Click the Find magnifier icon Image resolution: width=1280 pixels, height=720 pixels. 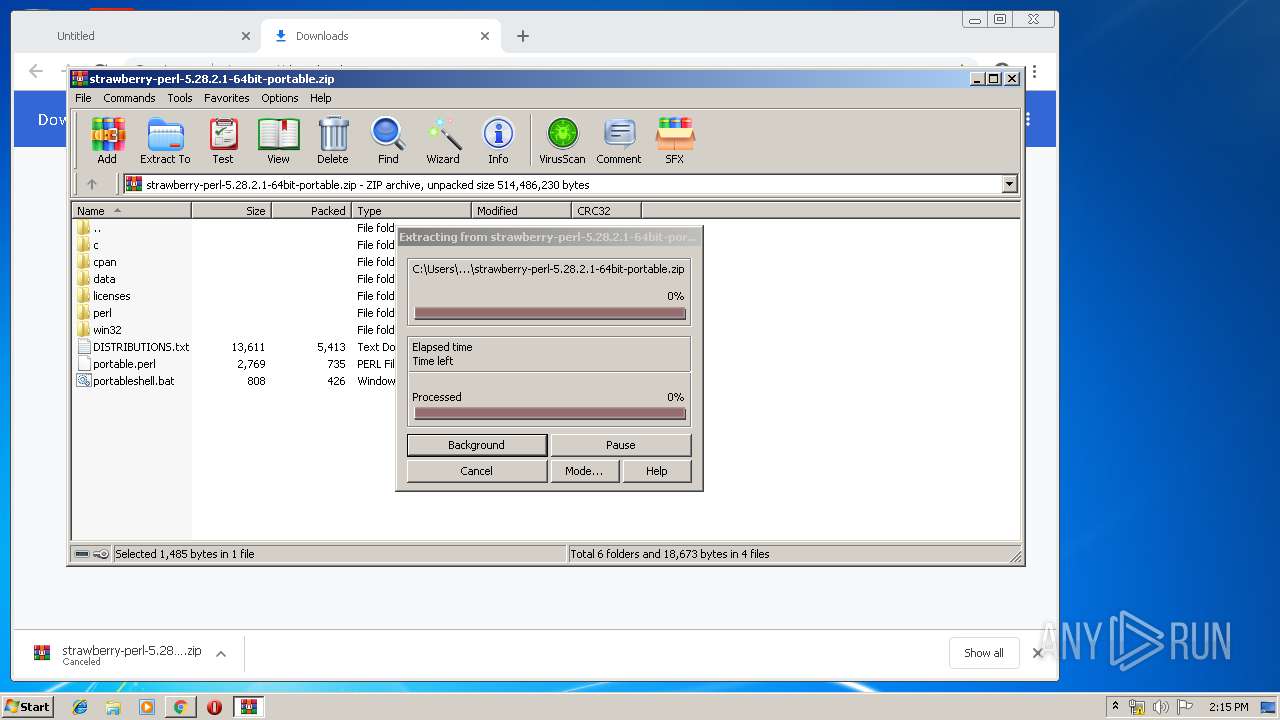click(x=388, y=140)
